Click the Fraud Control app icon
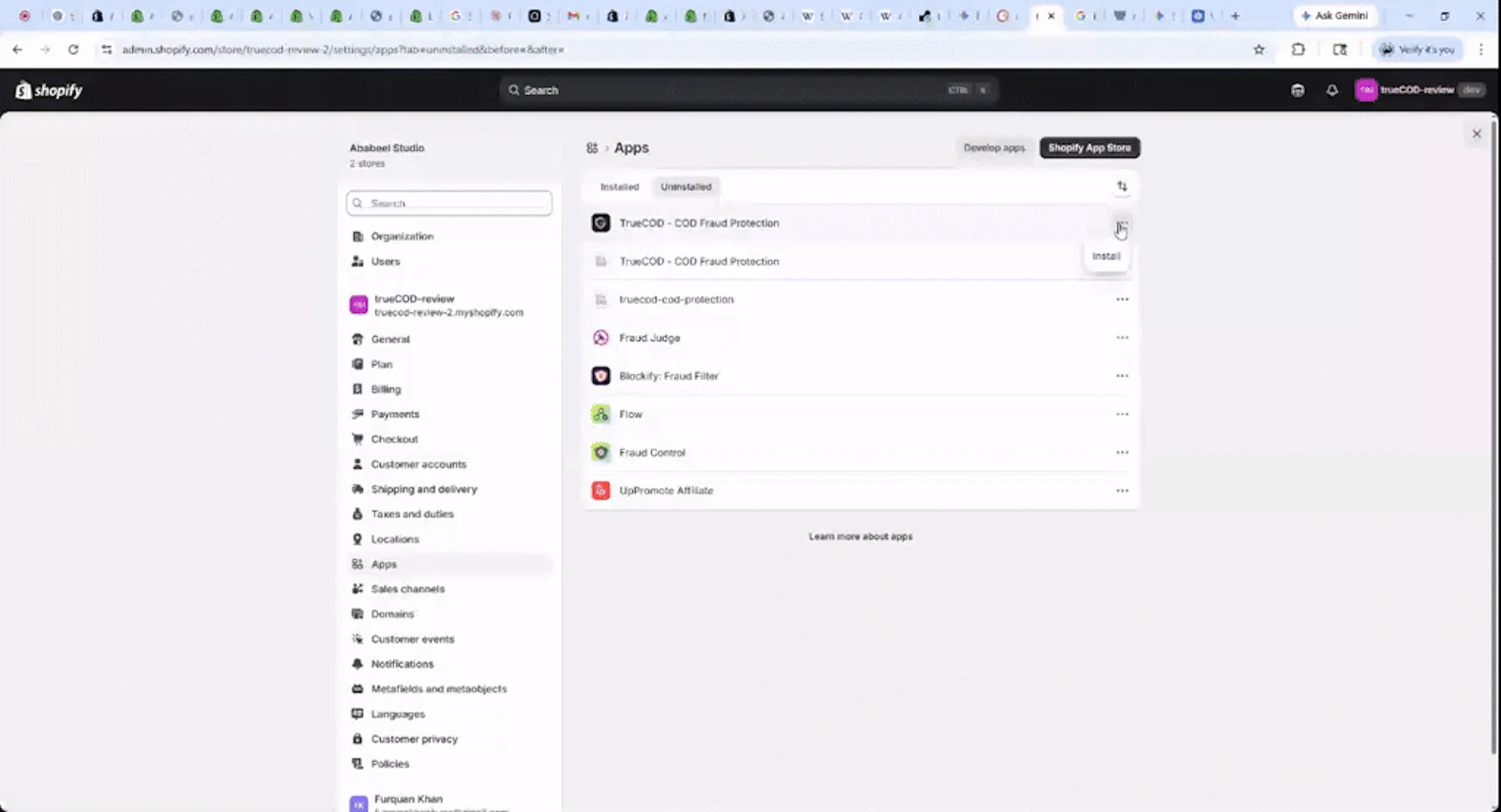Image resolution: width=1501 pixels, height=812 pixels. coord(600,453)
